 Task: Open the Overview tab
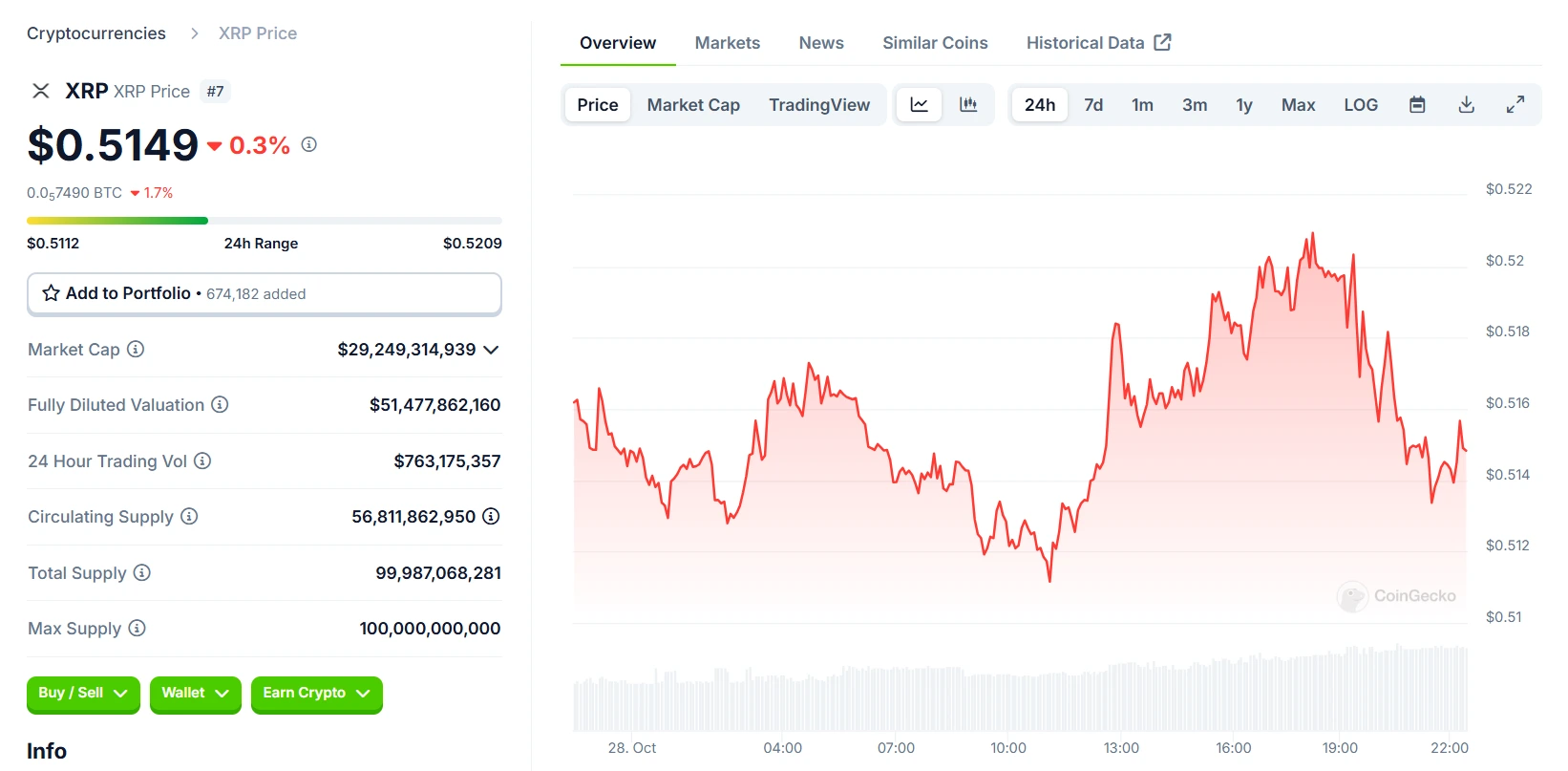[x=618, y=43]
